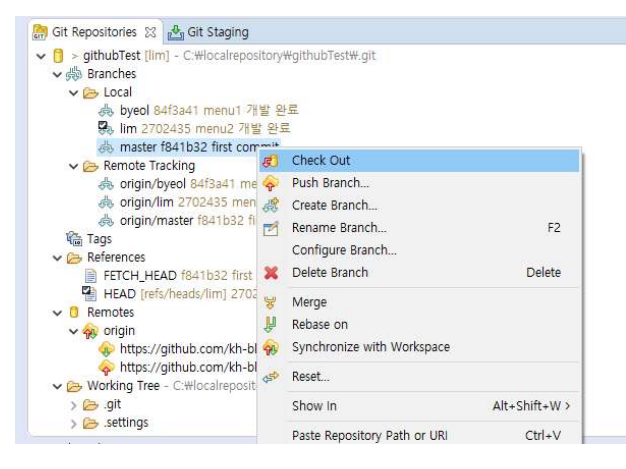Select the FETCH_HEAD reference row
The height and width of the screenshot is (469, 626).
(x=169, y=276)
